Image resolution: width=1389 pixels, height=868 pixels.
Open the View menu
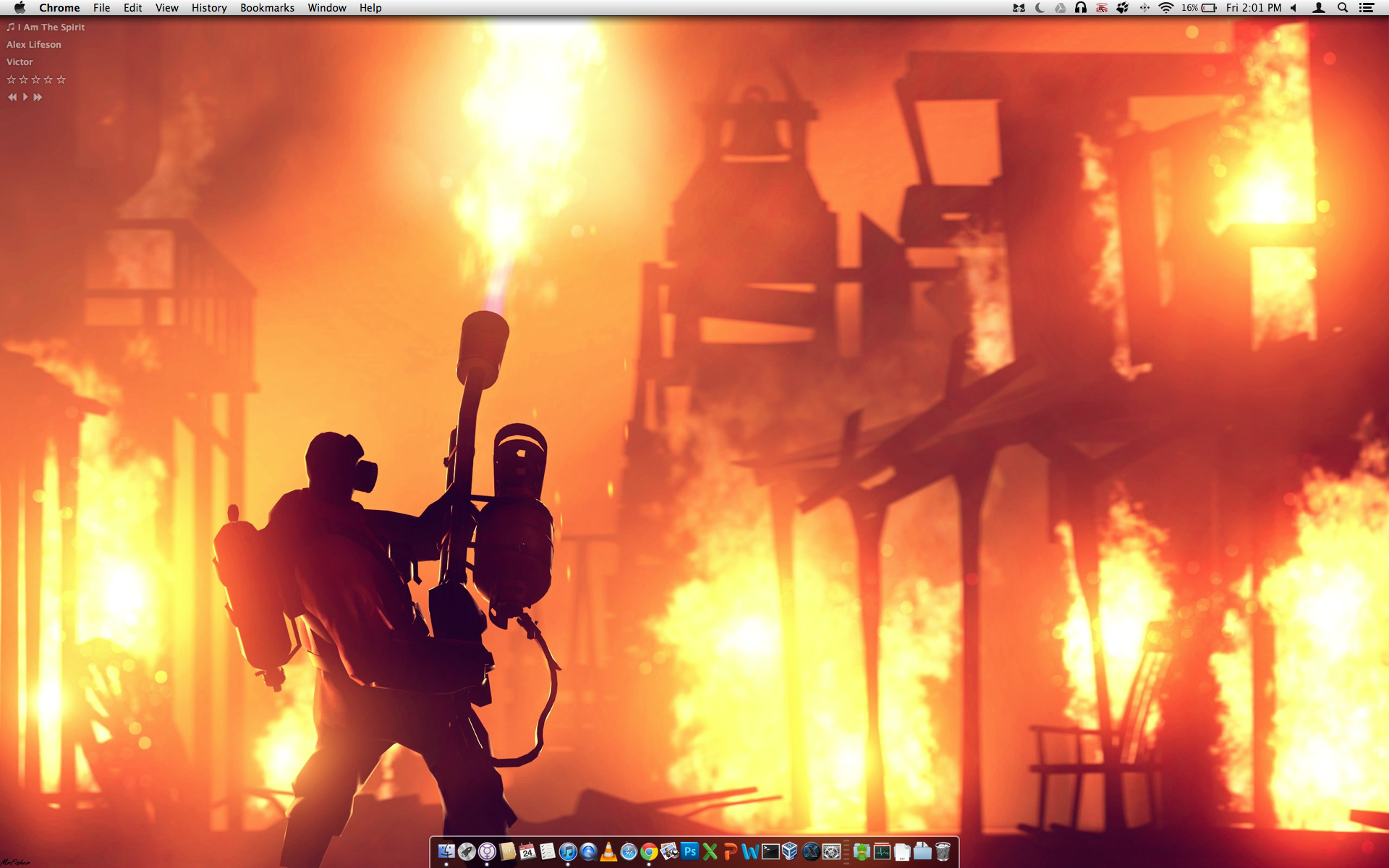point(166,8)
